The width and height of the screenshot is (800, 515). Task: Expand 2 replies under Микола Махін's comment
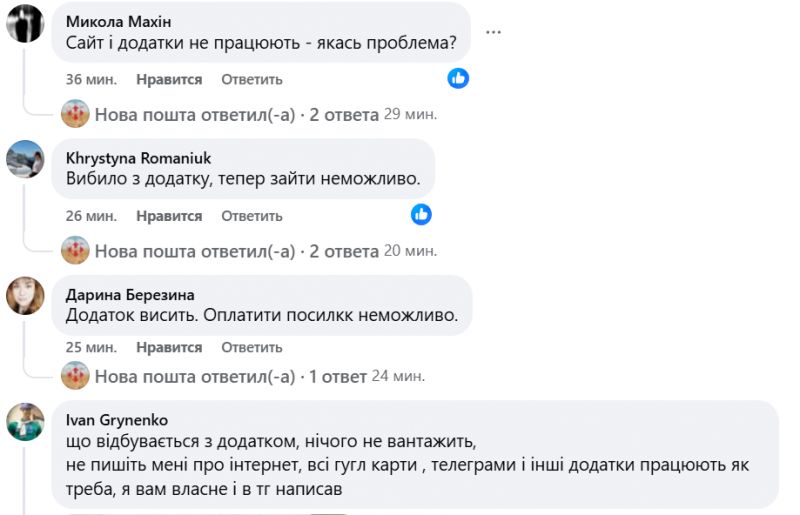(236, 115)
